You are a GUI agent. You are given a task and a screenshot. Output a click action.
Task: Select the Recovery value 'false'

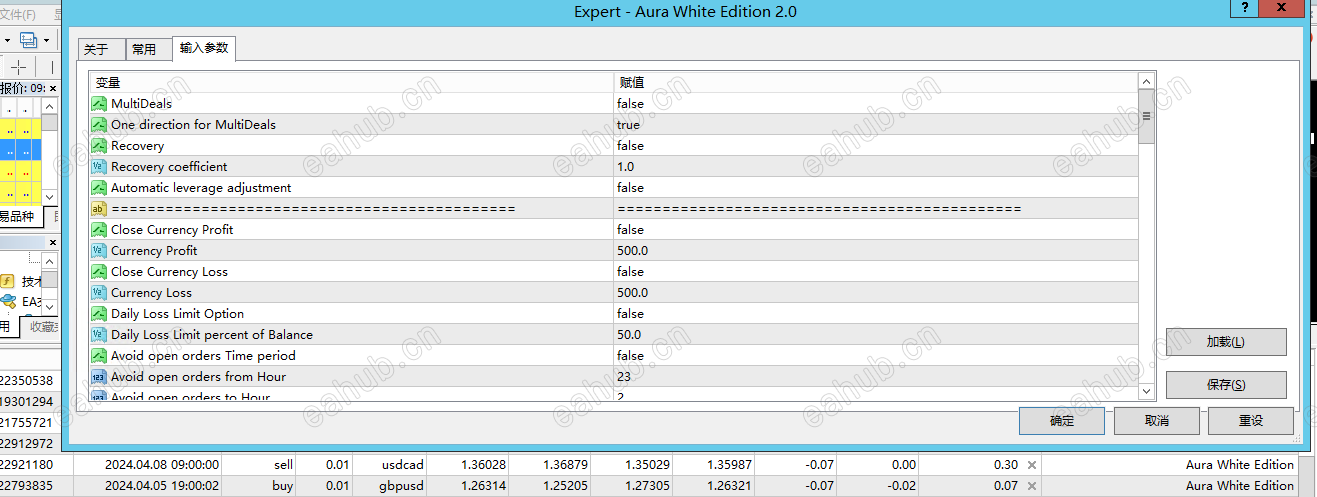(x=630, y=146)
